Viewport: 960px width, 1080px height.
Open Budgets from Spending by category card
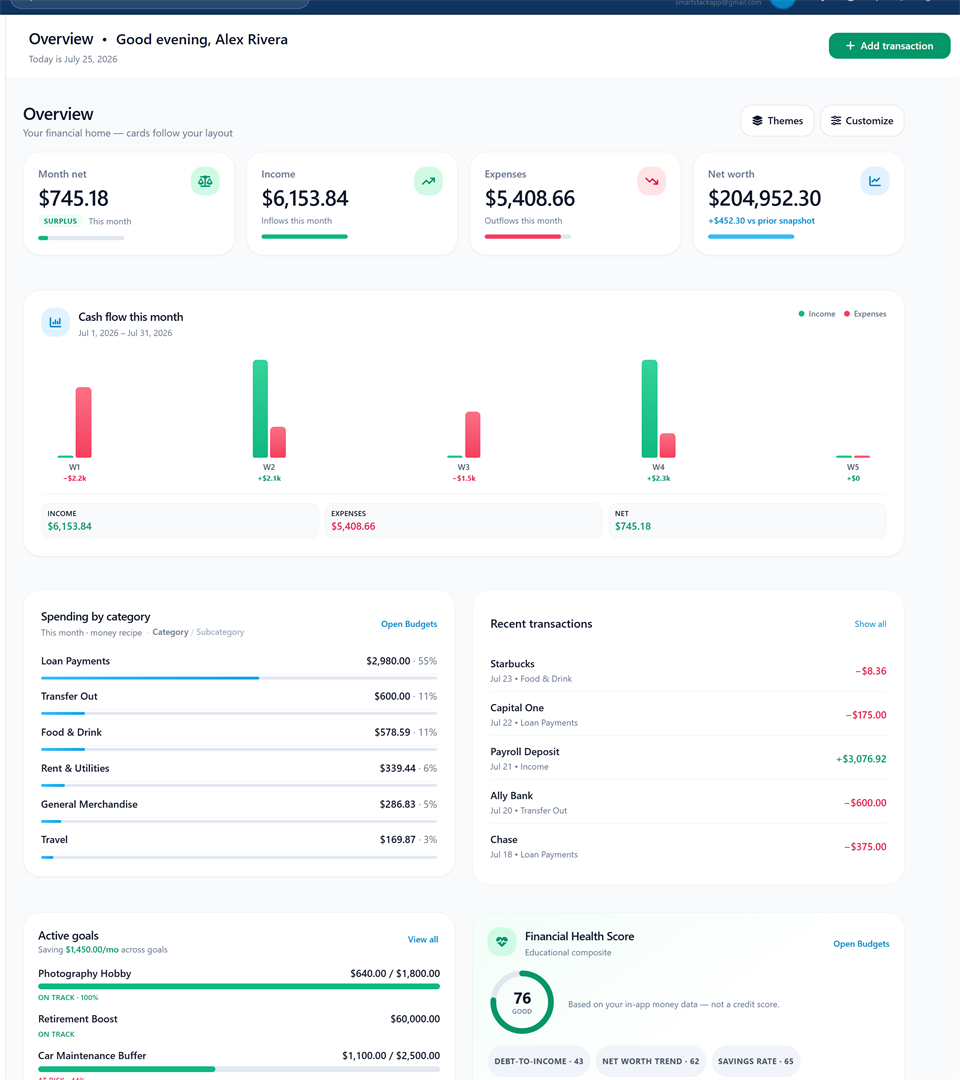click(409, 624)
